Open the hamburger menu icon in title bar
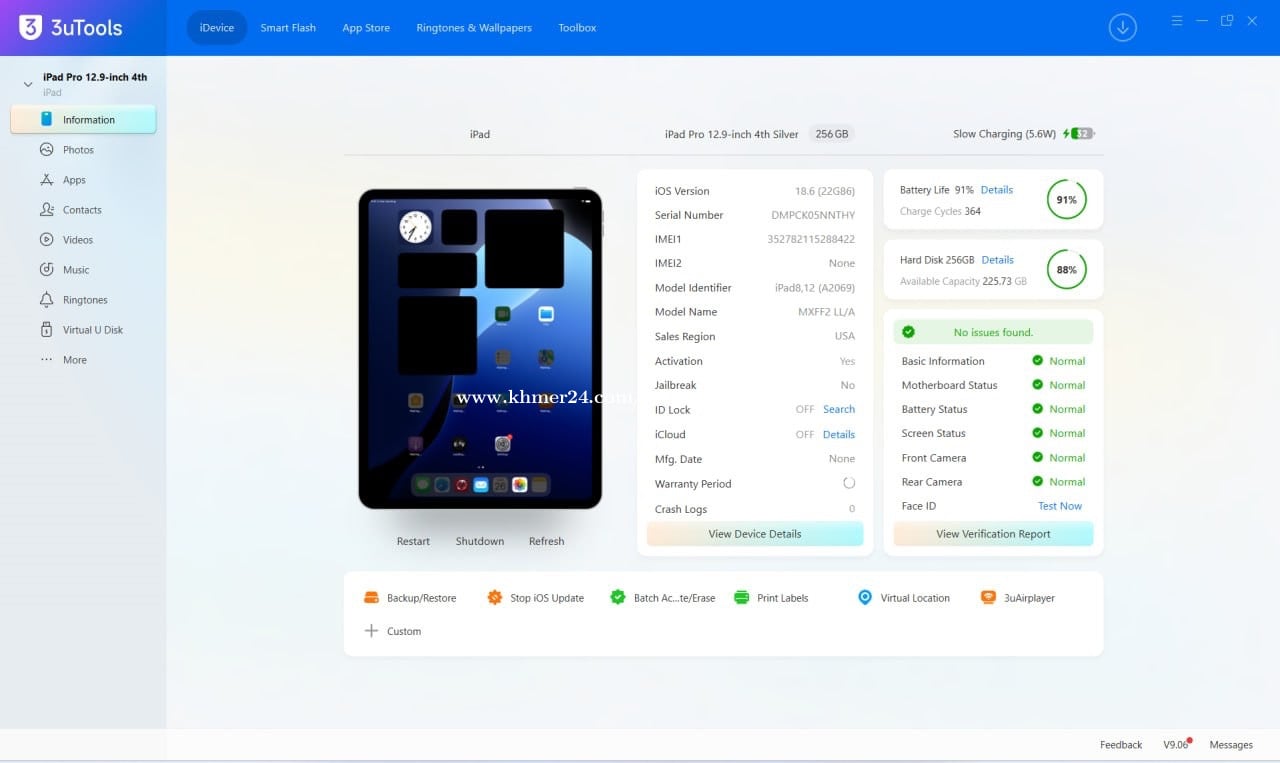The image size is (1280, 763). [x=1177, y=20]
